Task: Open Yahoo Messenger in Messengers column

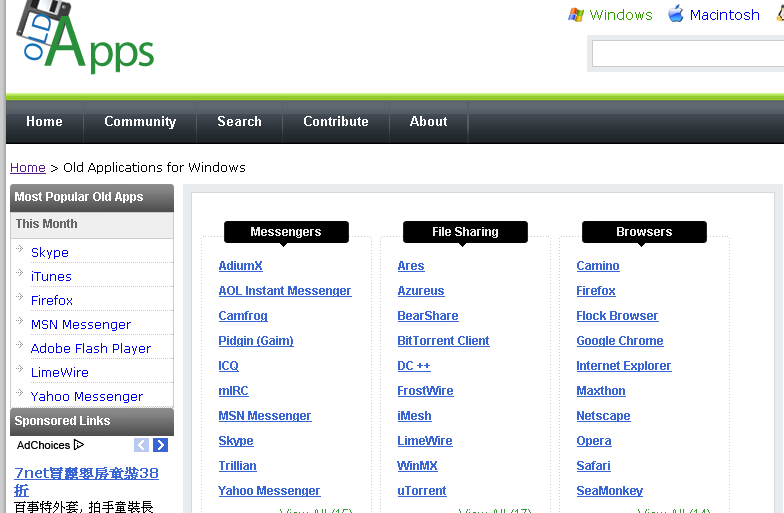Action: tap(269, 491)
